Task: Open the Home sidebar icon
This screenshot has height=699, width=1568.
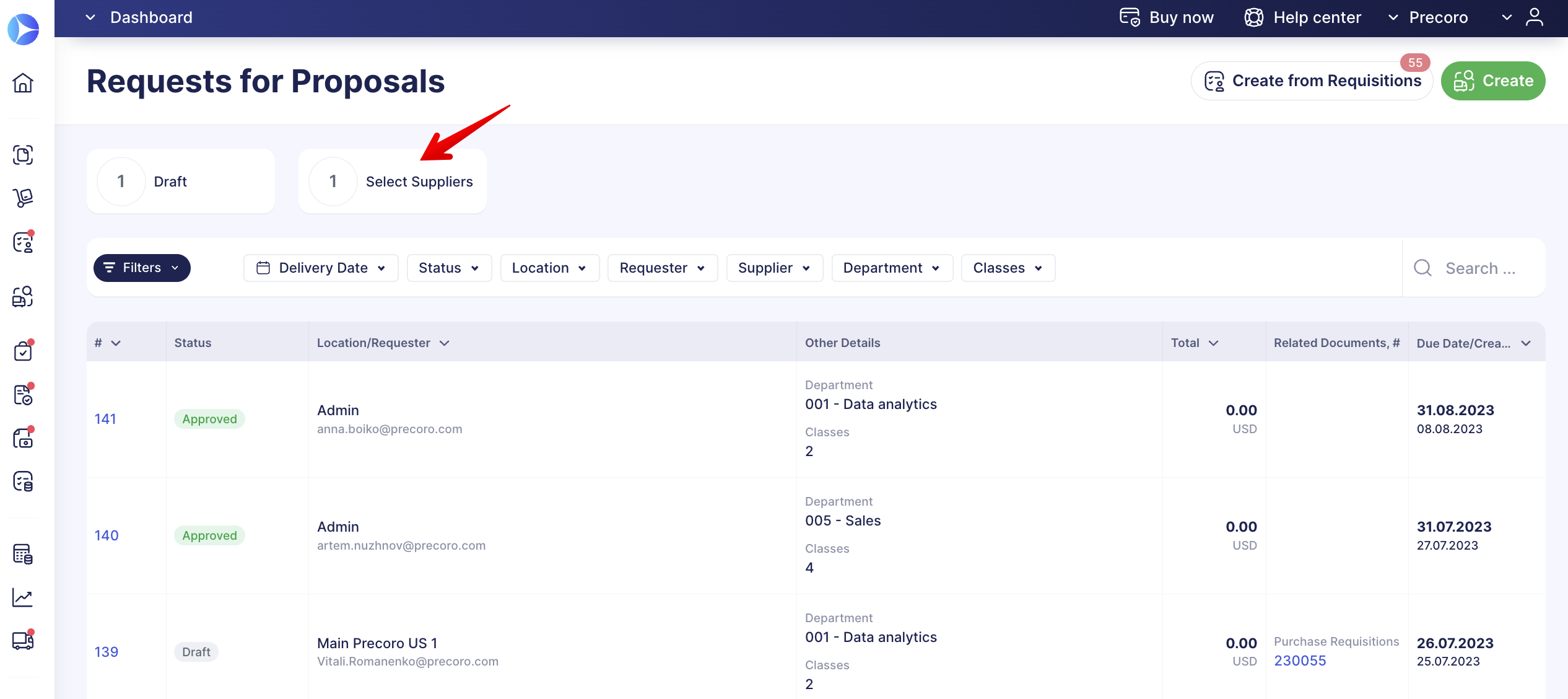Action: (23, 82)
